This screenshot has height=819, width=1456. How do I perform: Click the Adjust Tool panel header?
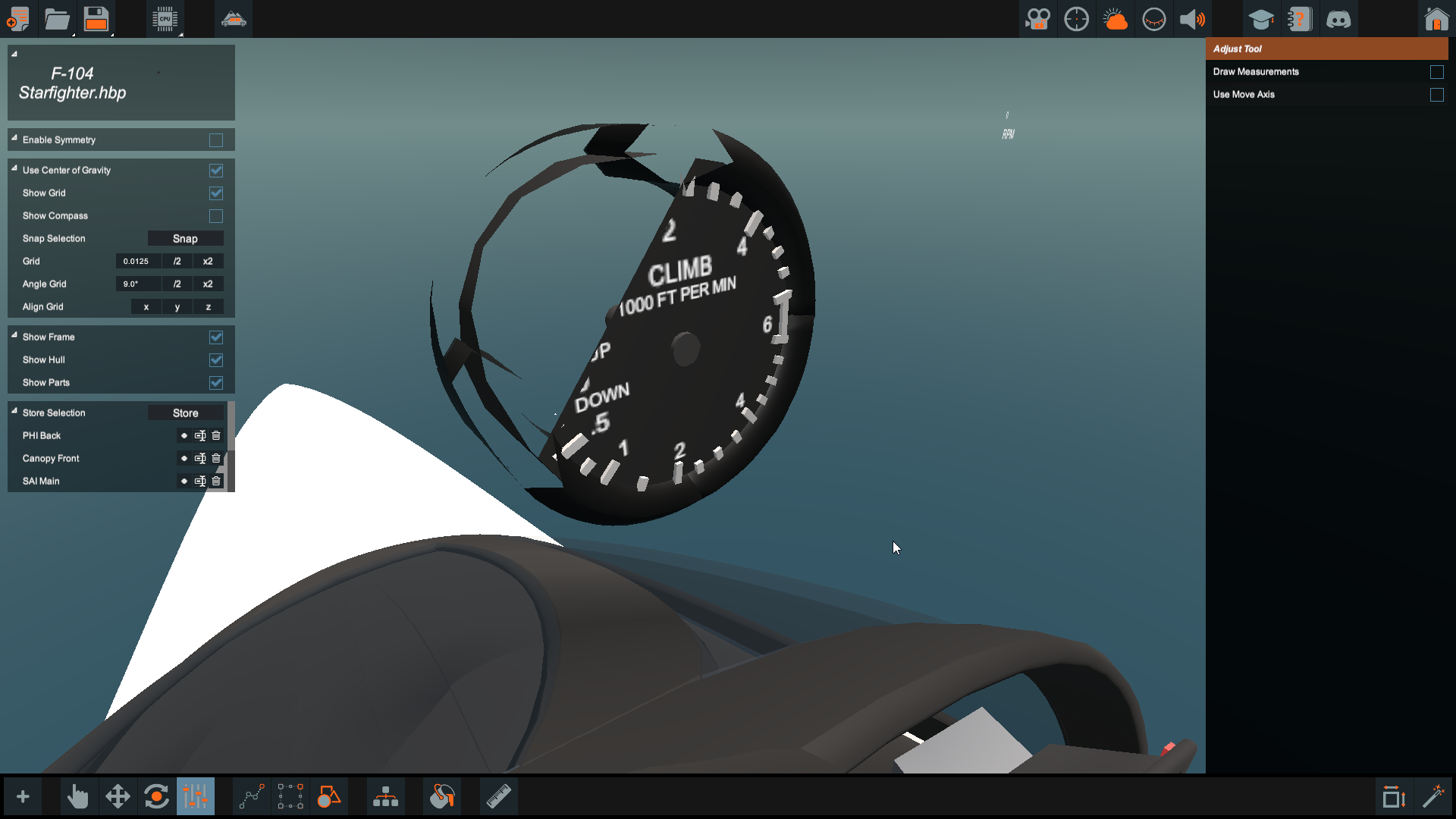[1326, 49]
